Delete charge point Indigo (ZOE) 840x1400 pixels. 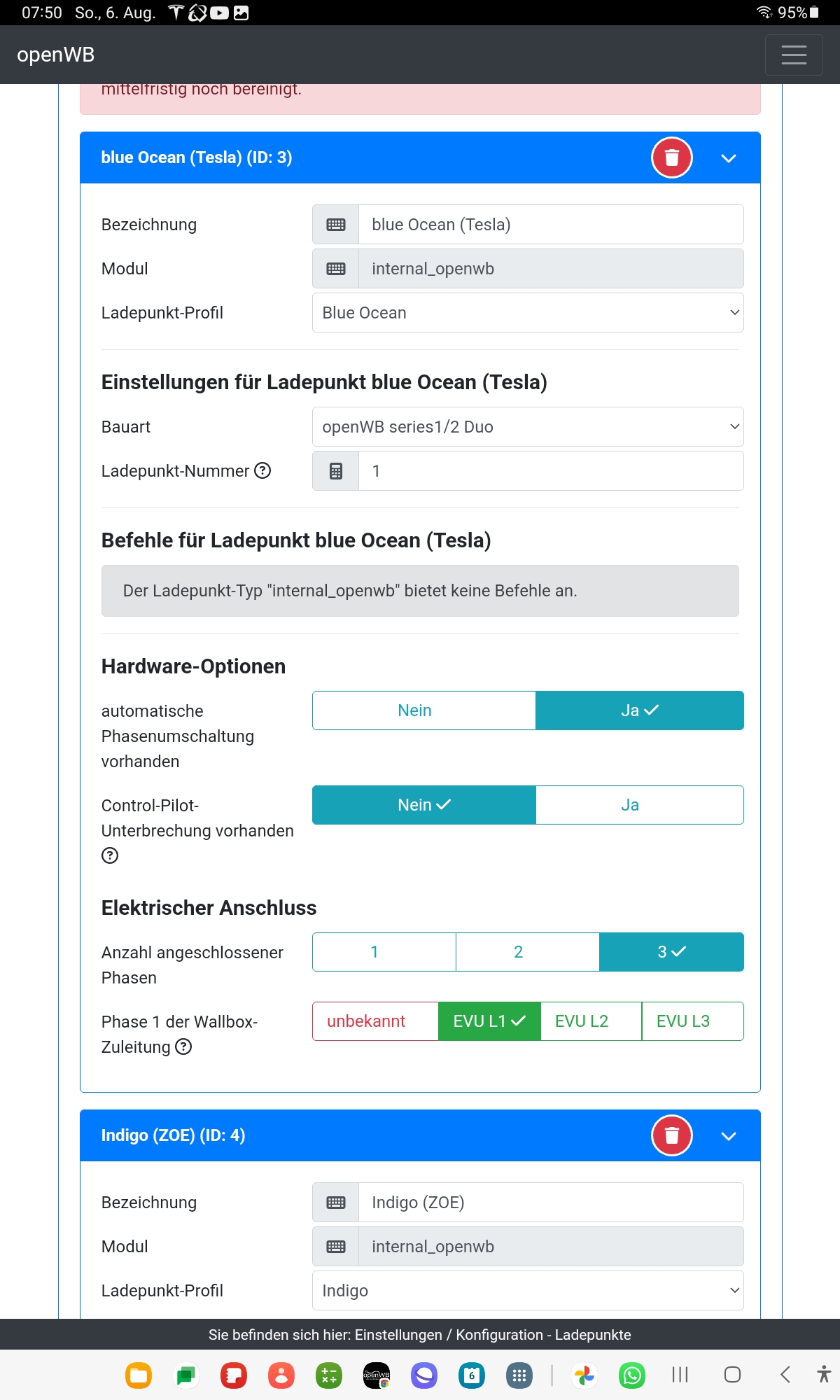coord(671,1135)
